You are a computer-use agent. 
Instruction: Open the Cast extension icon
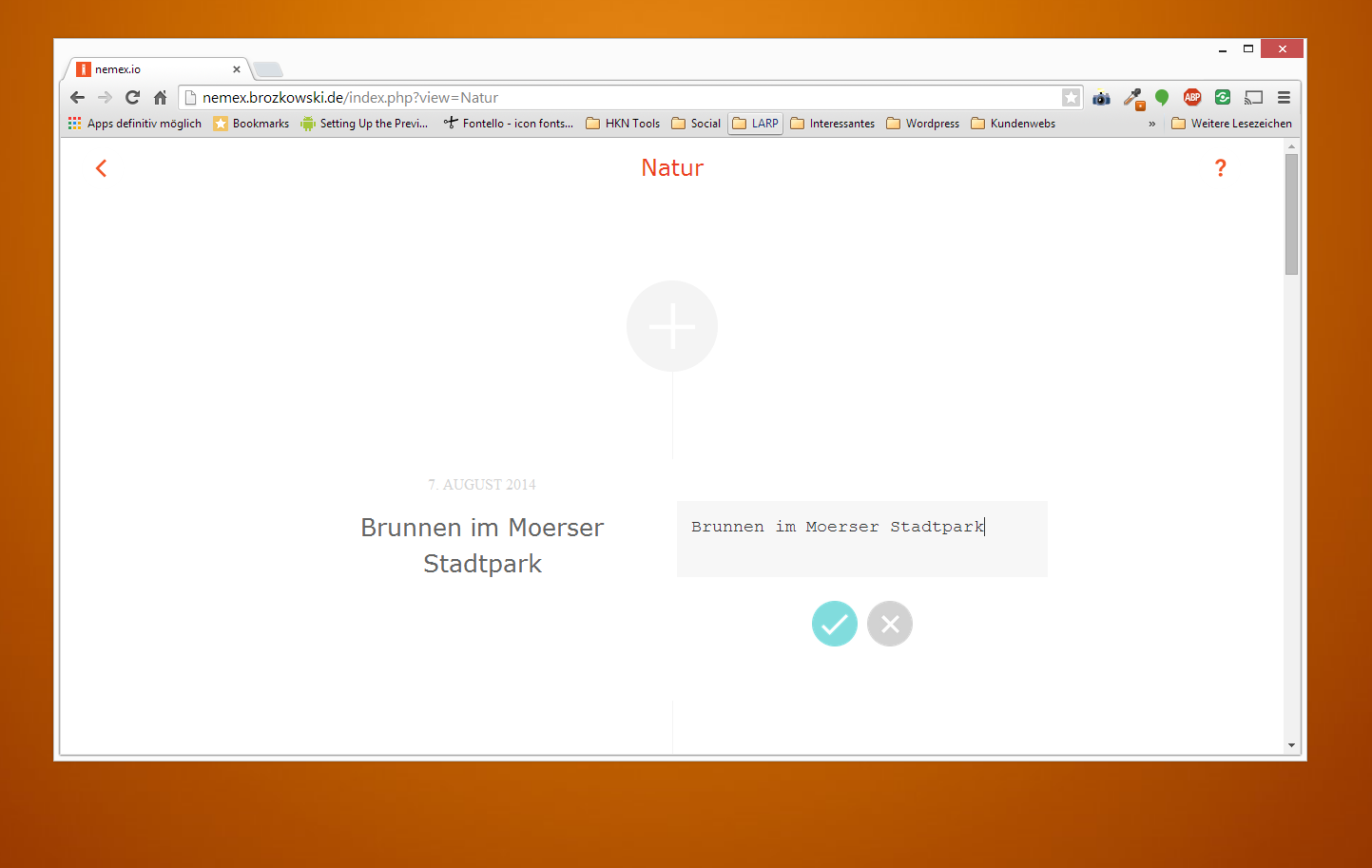point(1253,97)
